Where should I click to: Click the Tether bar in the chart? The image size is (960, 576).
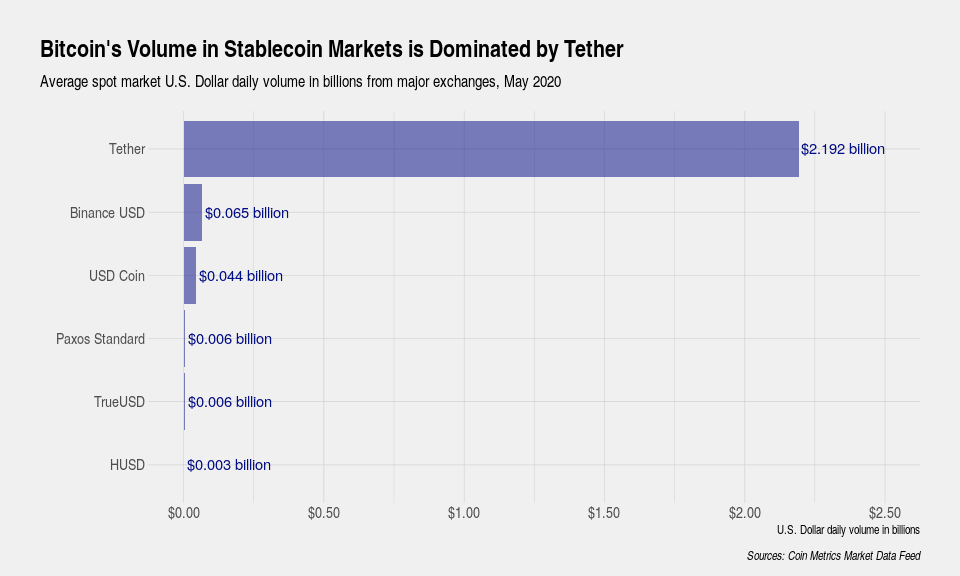click(x=490, y=149)
